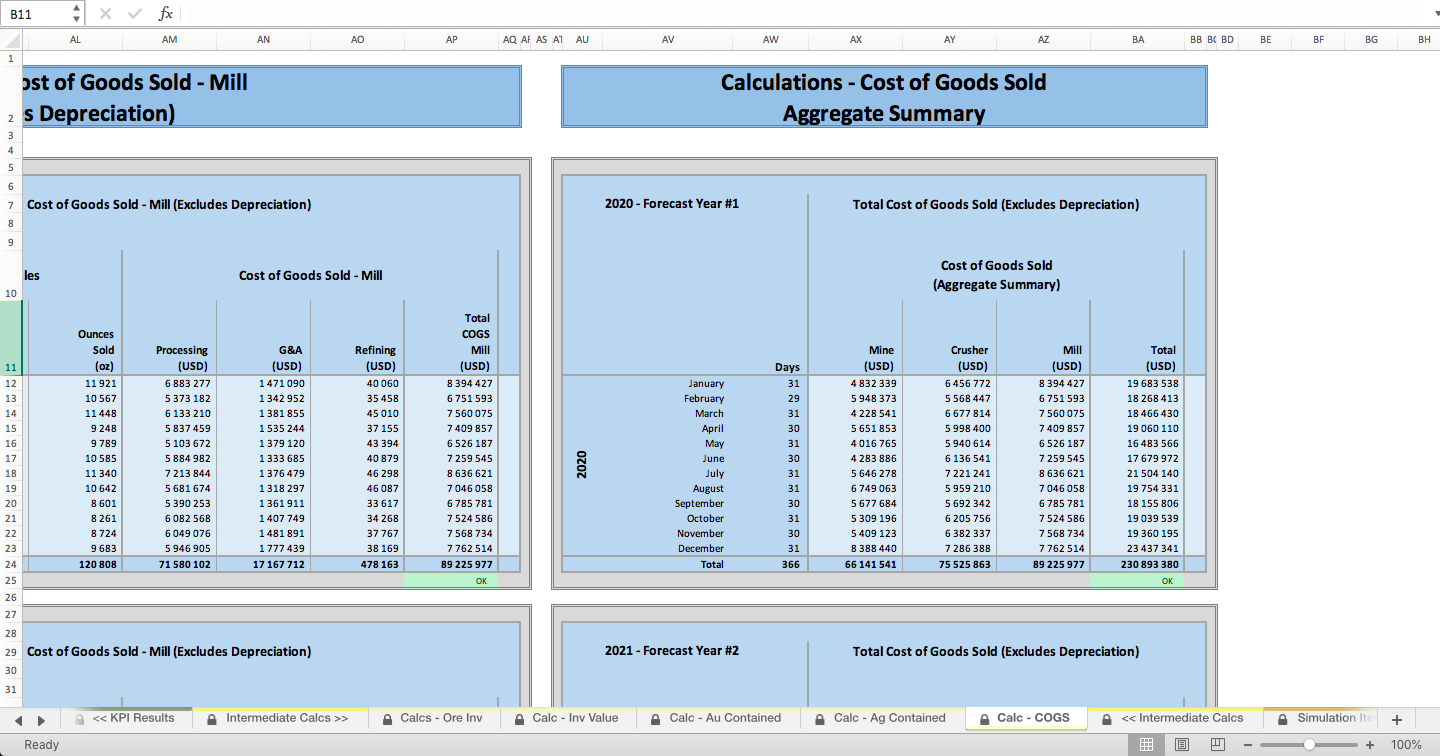Open the << KPI Results sheet tab
1440x756 pixels.
pos(124,718)
